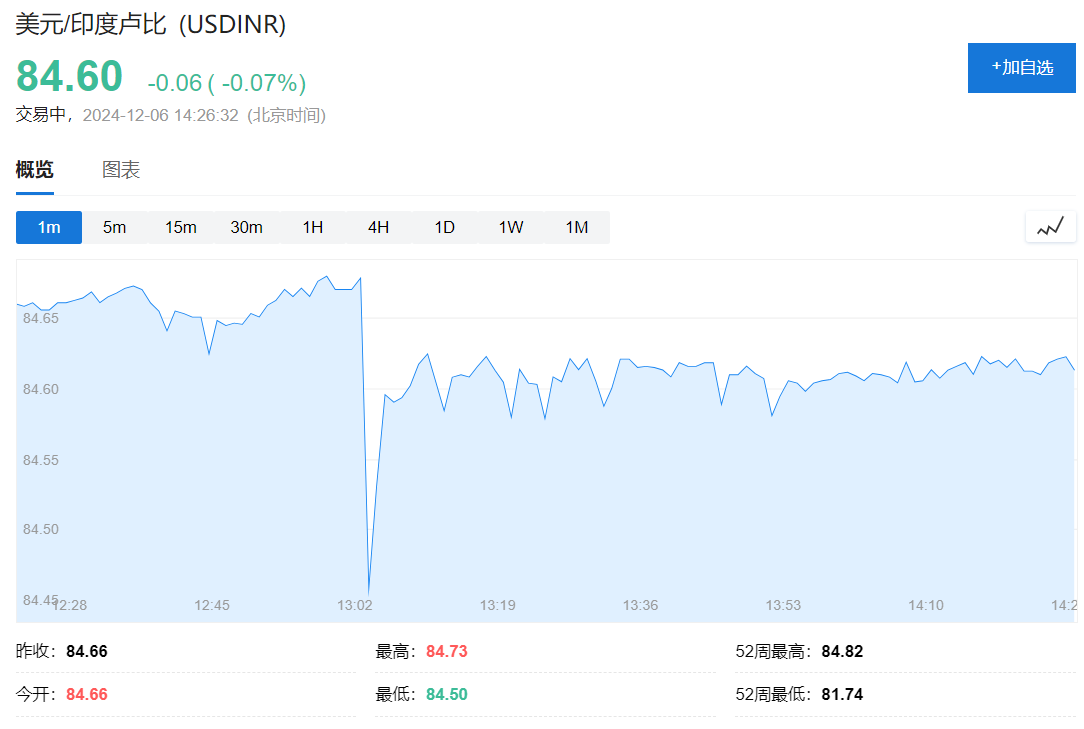The height and width of the screenshot is (729, 1084).
Task: Select the 1M monthly interval
Action: 577,227
